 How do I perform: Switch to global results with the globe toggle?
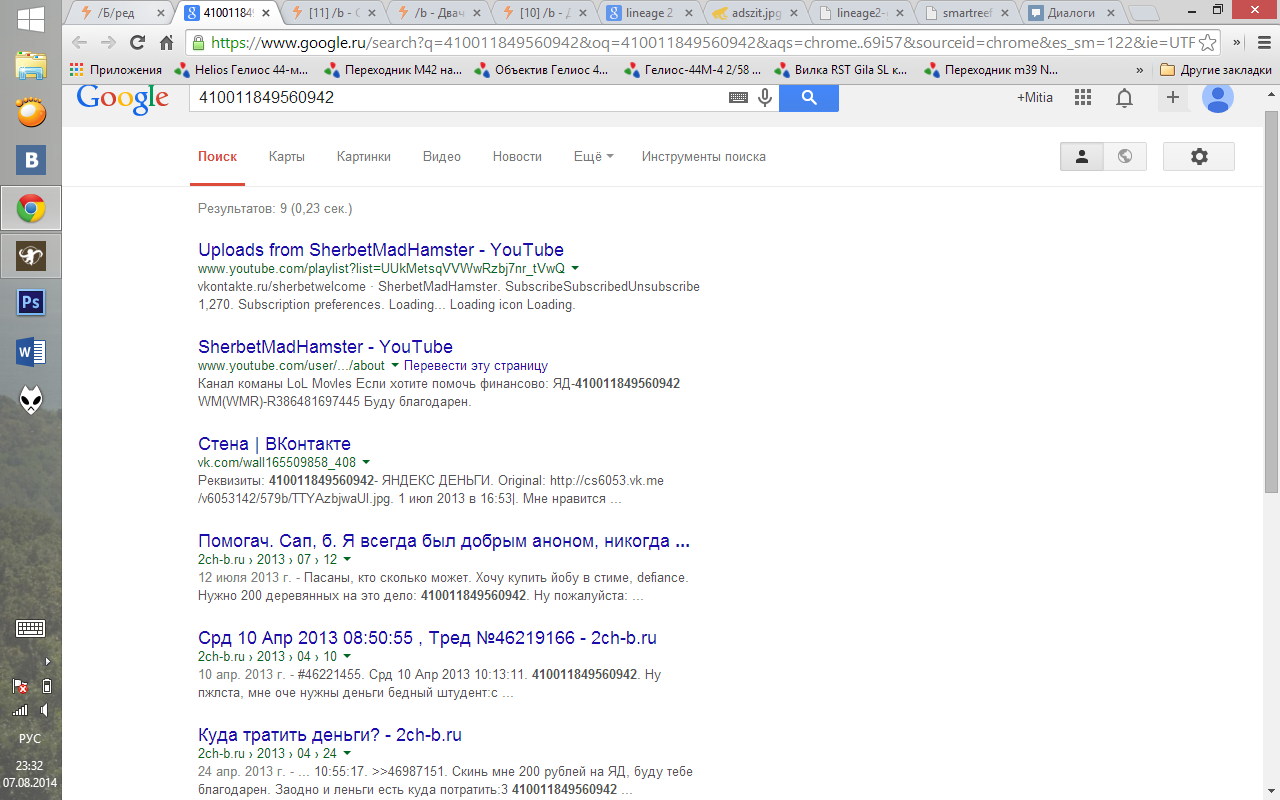click(x=1125, y=156)
